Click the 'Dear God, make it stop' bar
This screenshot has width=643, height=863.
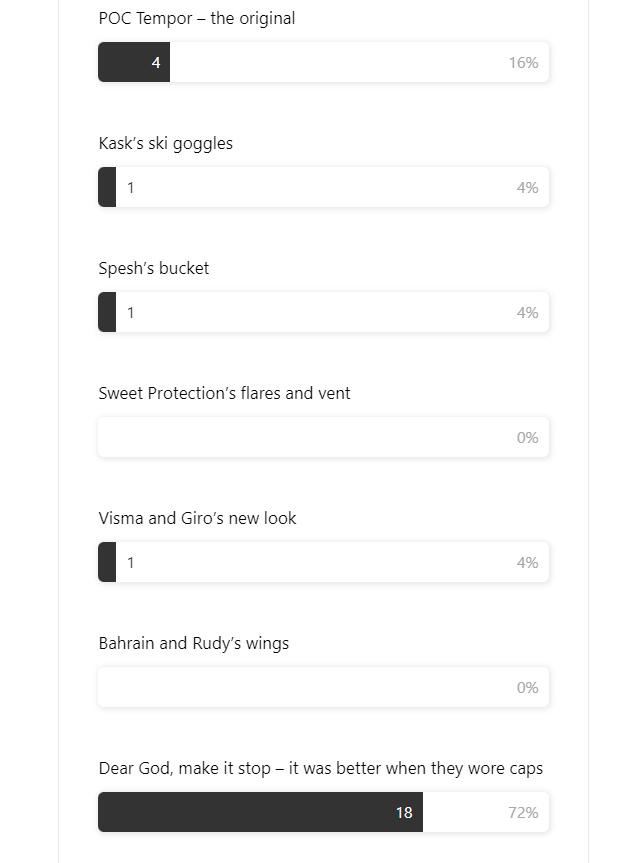[324, 812]
